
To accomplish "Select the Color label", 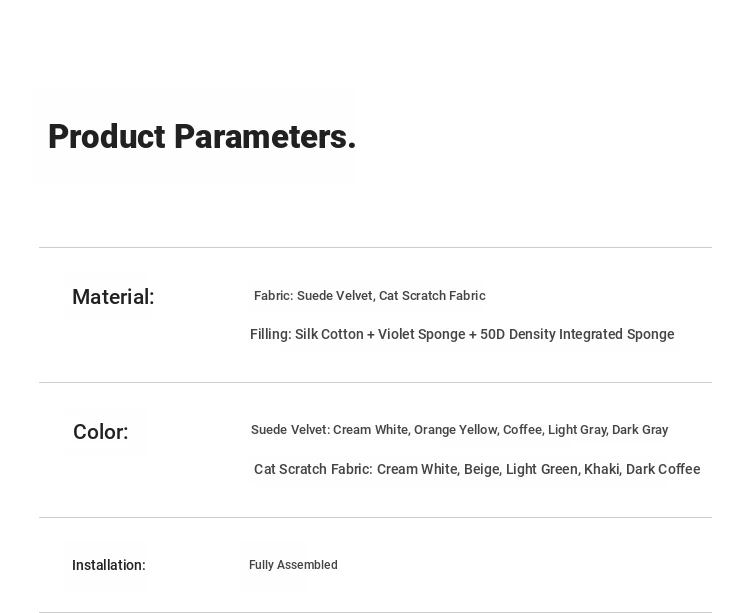I will point(101,432).
